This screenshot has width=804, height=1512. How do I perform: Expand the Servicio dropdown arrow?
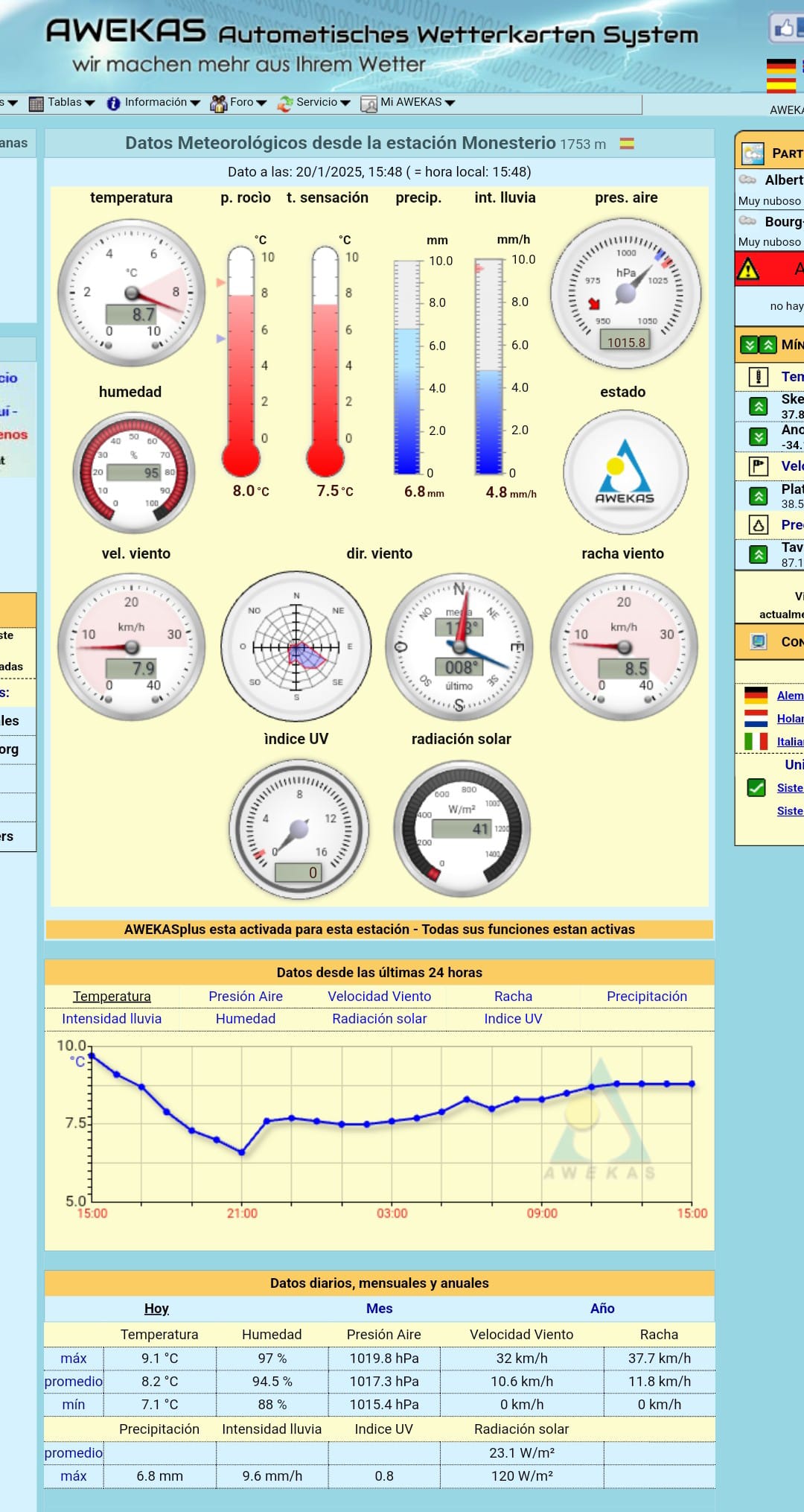click(345, 103)
